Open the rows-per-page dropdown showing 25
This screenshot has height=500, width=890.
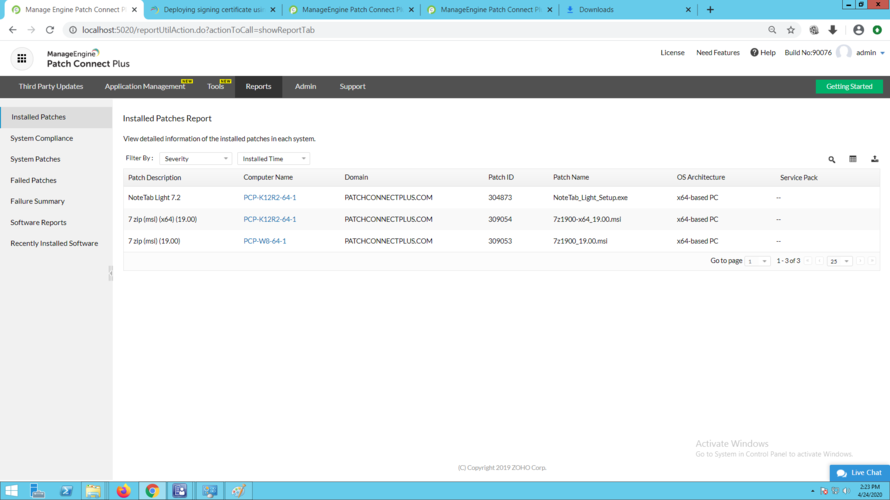point(838,261)
